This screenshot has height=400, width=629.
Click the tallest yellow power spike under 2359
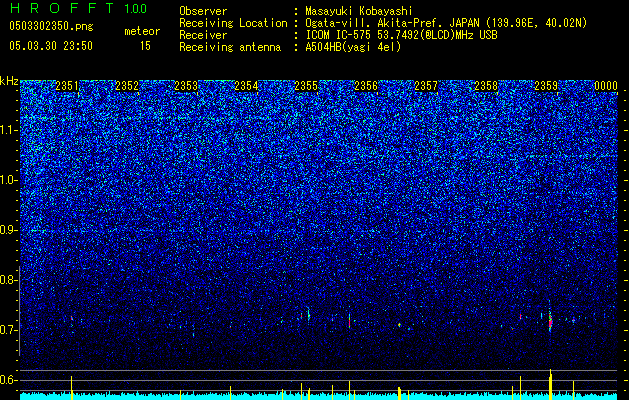click(x=550, y=384)
